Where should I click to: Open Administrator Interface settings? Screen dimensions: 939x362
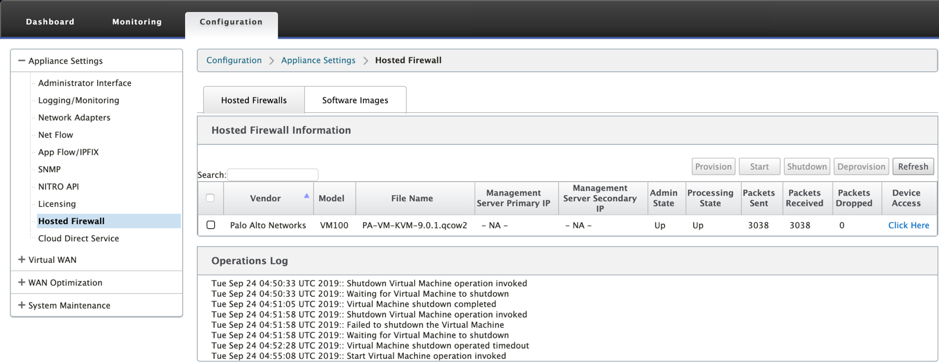(x=84, y=83)
